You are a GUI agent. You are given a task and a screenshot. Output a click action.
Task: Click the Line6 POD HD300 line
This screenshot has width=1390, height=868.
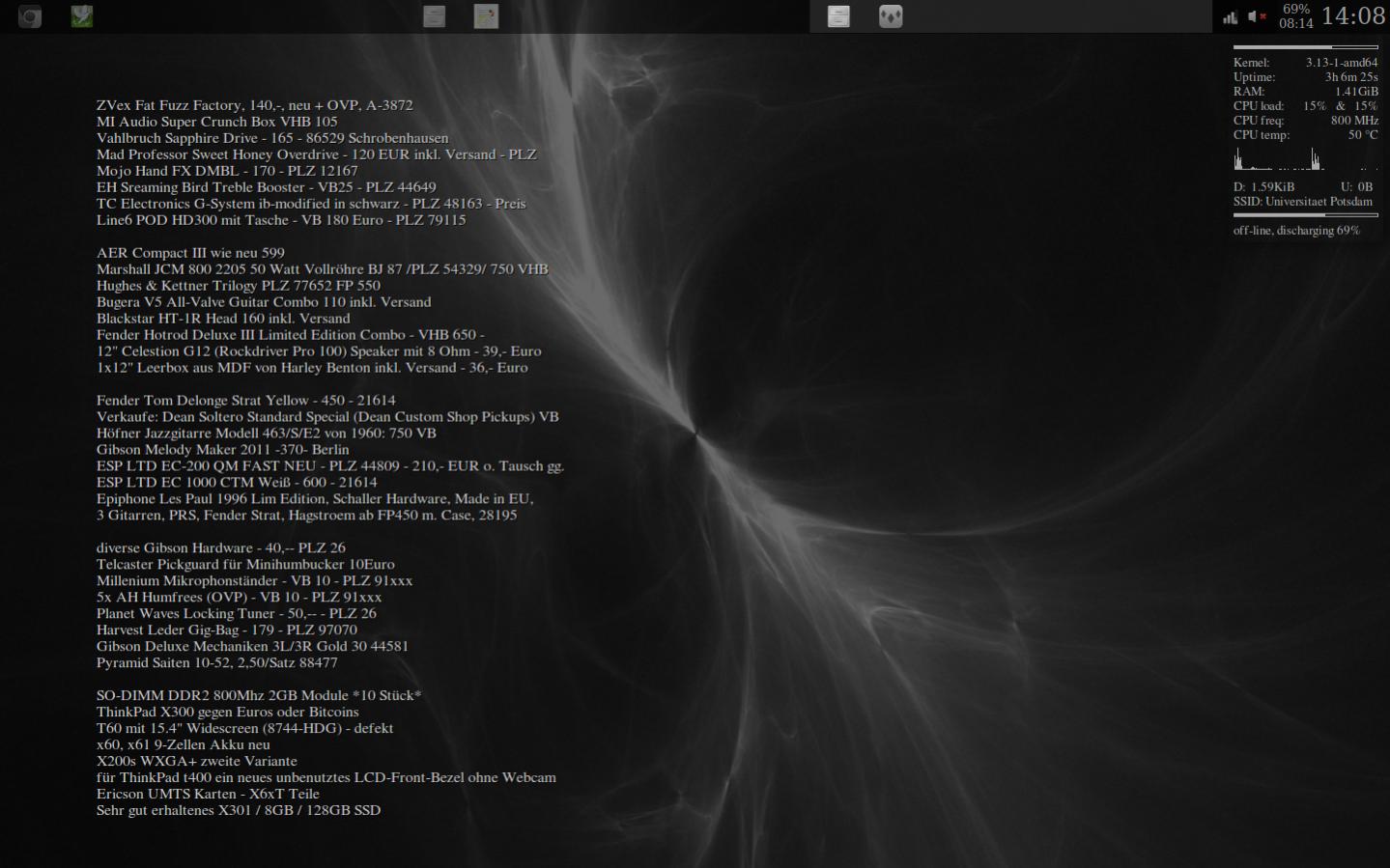[281, 220]
